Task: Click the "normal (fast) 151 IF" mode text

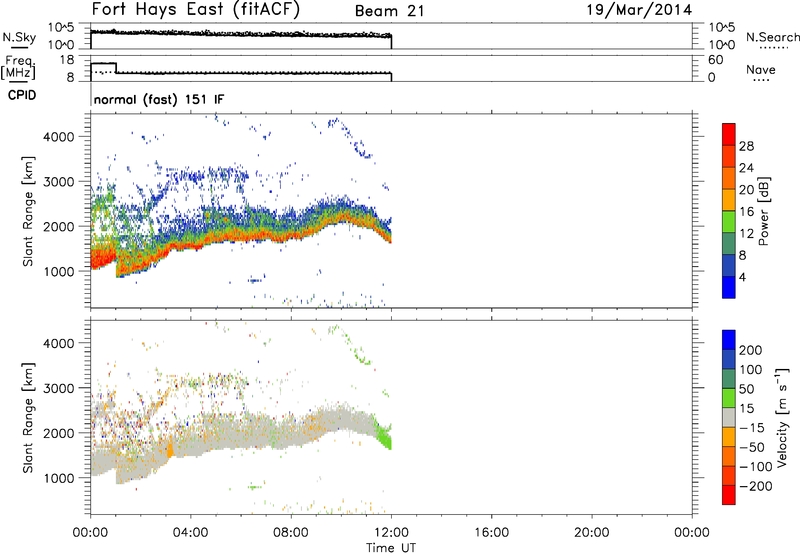Action: click(x=159, y=100)
